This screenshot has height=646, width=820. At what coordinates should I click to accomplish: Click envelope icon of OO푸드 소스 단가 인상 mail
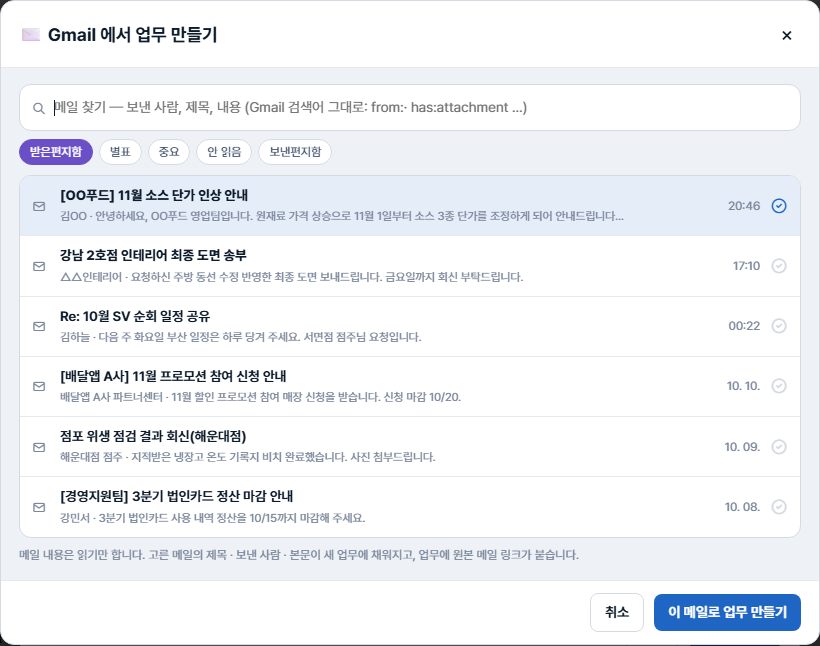[39, 206]
